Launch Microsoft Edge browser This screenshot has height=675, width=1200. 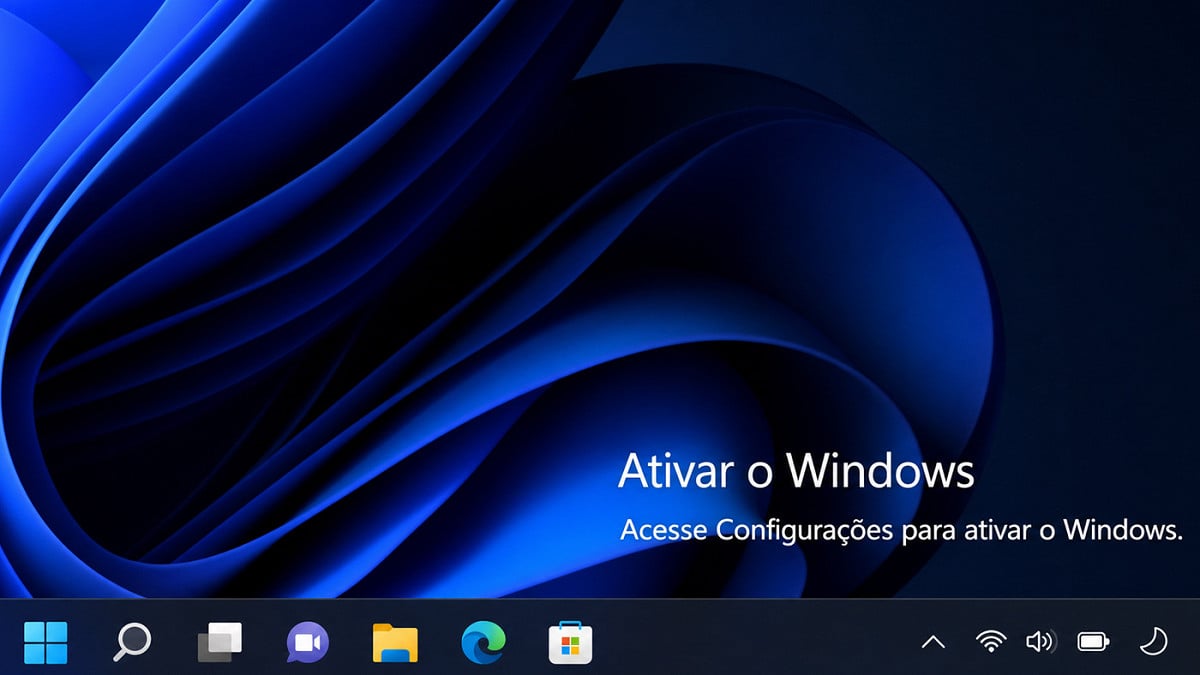point(483,642)
